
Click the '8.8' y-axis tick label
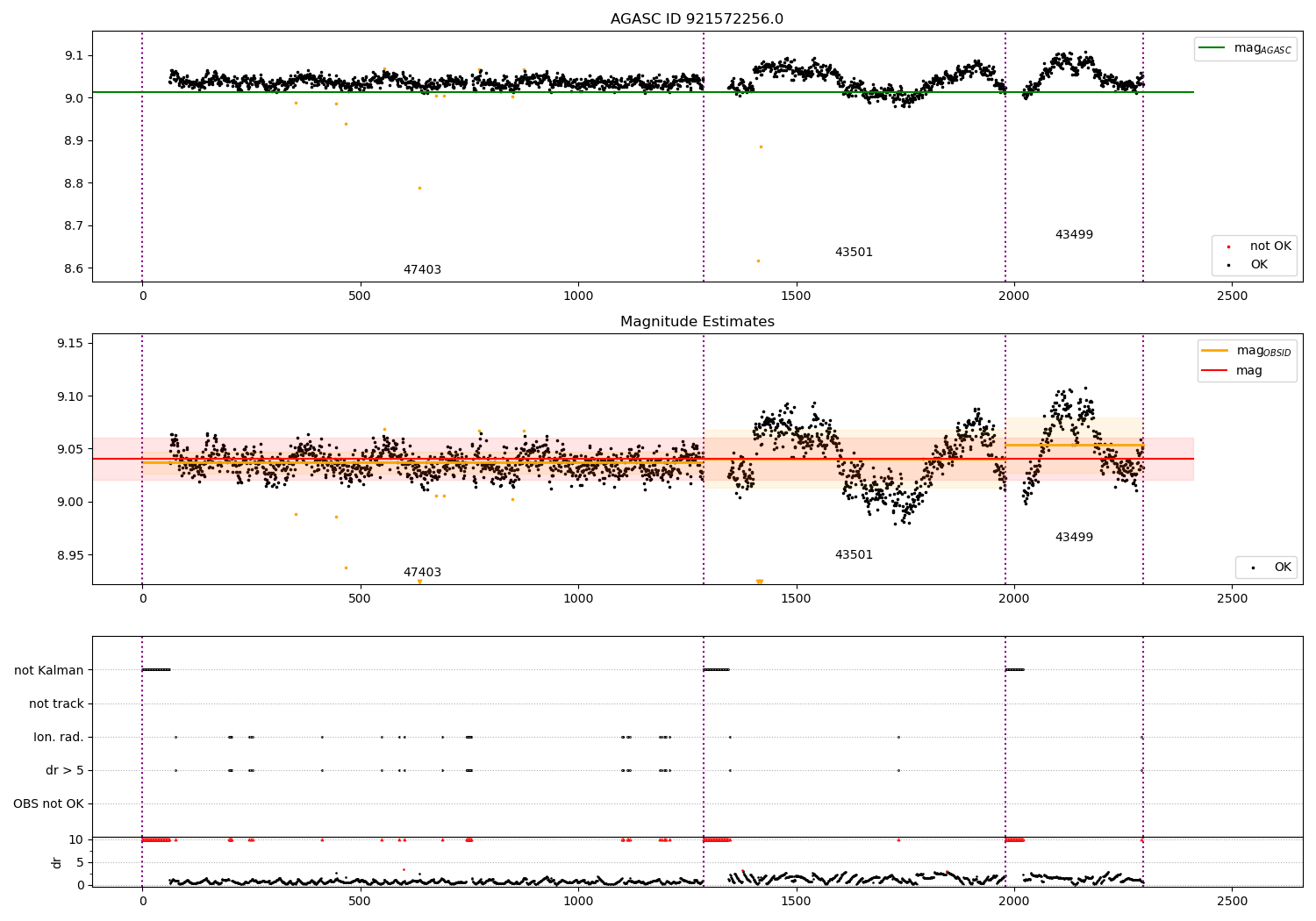(x=74, y=183)
